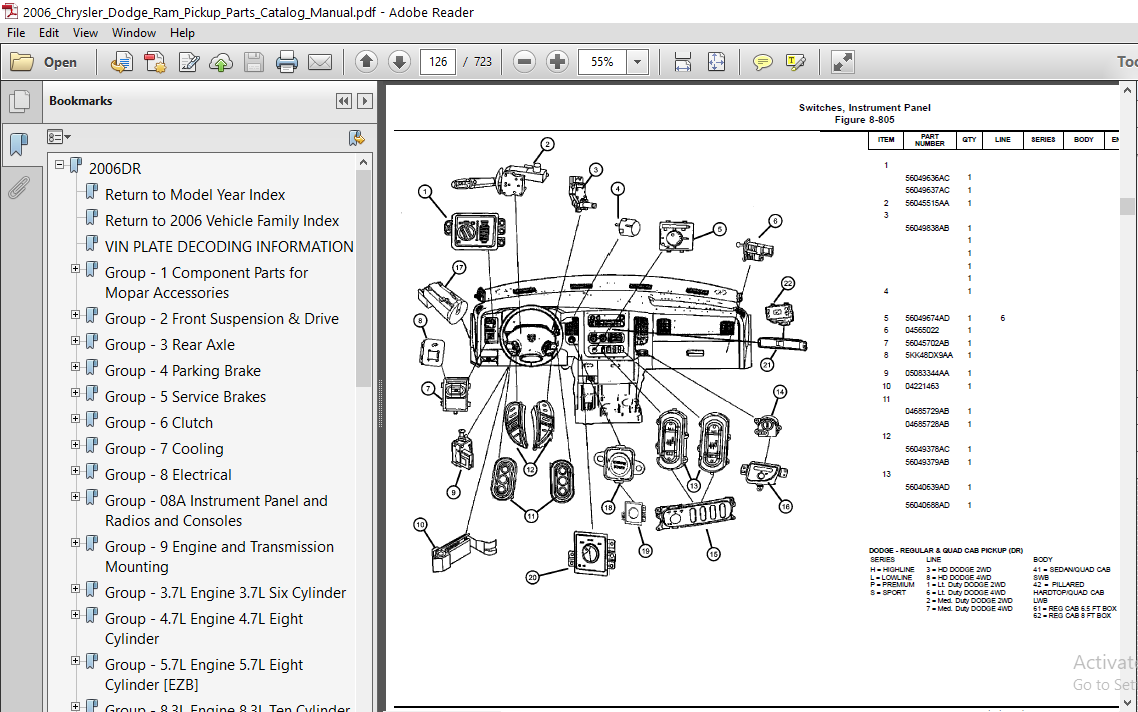The height and width of the screenshot is (712, 1138).
Task: Open the attachments paperclip panel
Action: (x=19, y=187)
